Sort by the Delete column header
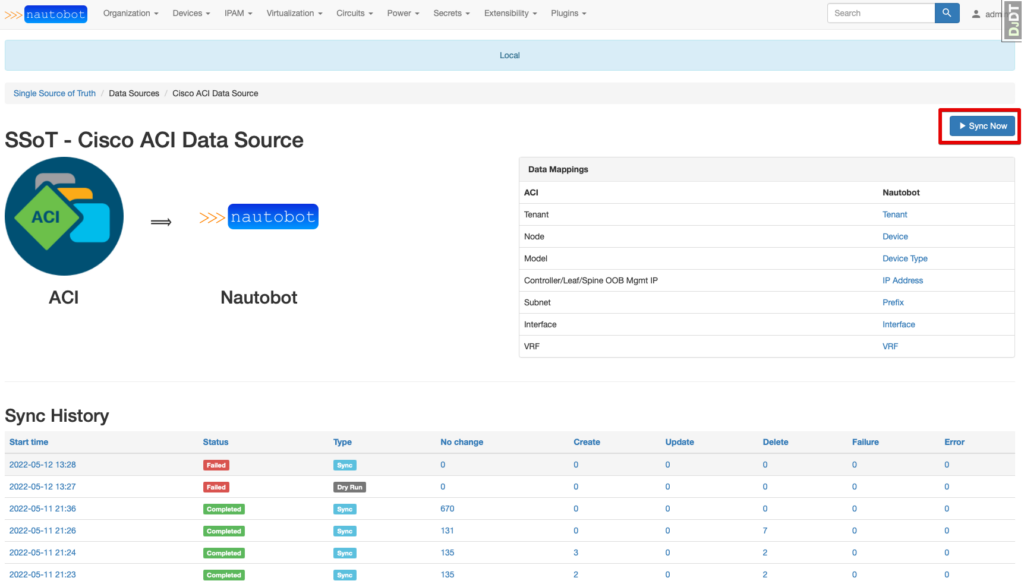 coord(775,442)
